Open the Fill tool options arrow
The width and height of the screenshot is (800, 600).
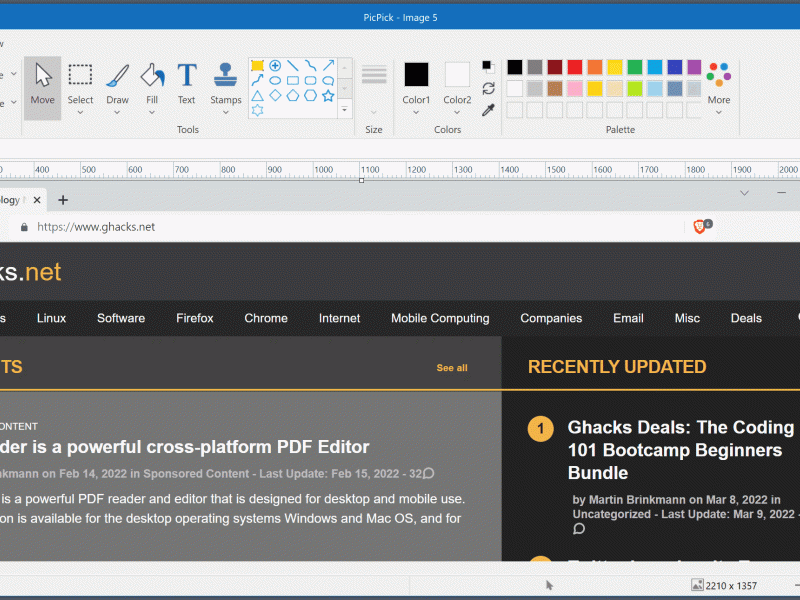pyautogui.click(x=152, y=112)
